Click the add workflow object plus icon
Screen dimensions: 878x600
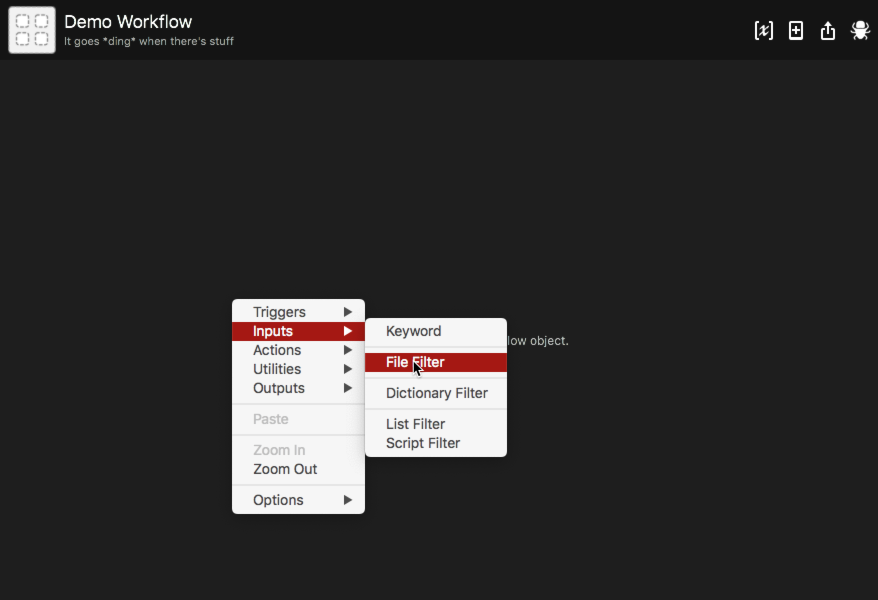796,31
